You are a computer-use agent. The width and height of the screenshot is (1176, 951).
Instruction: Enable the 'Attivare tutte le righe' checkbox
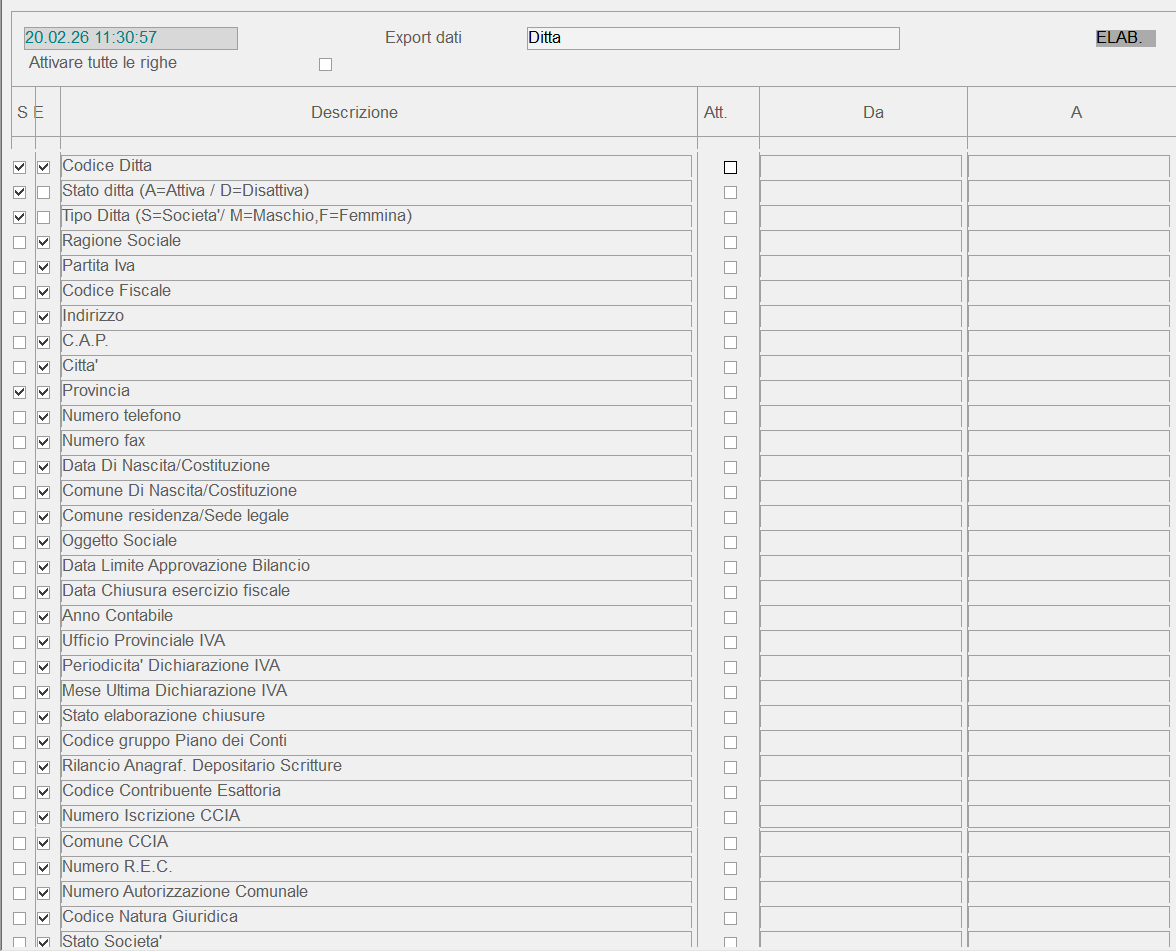click(x=325, y=65)
